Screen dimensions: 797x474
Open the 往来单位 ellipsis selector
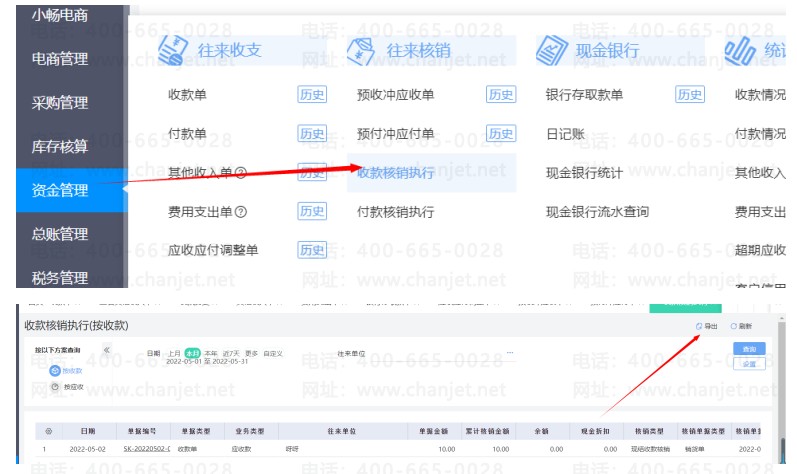510,353
